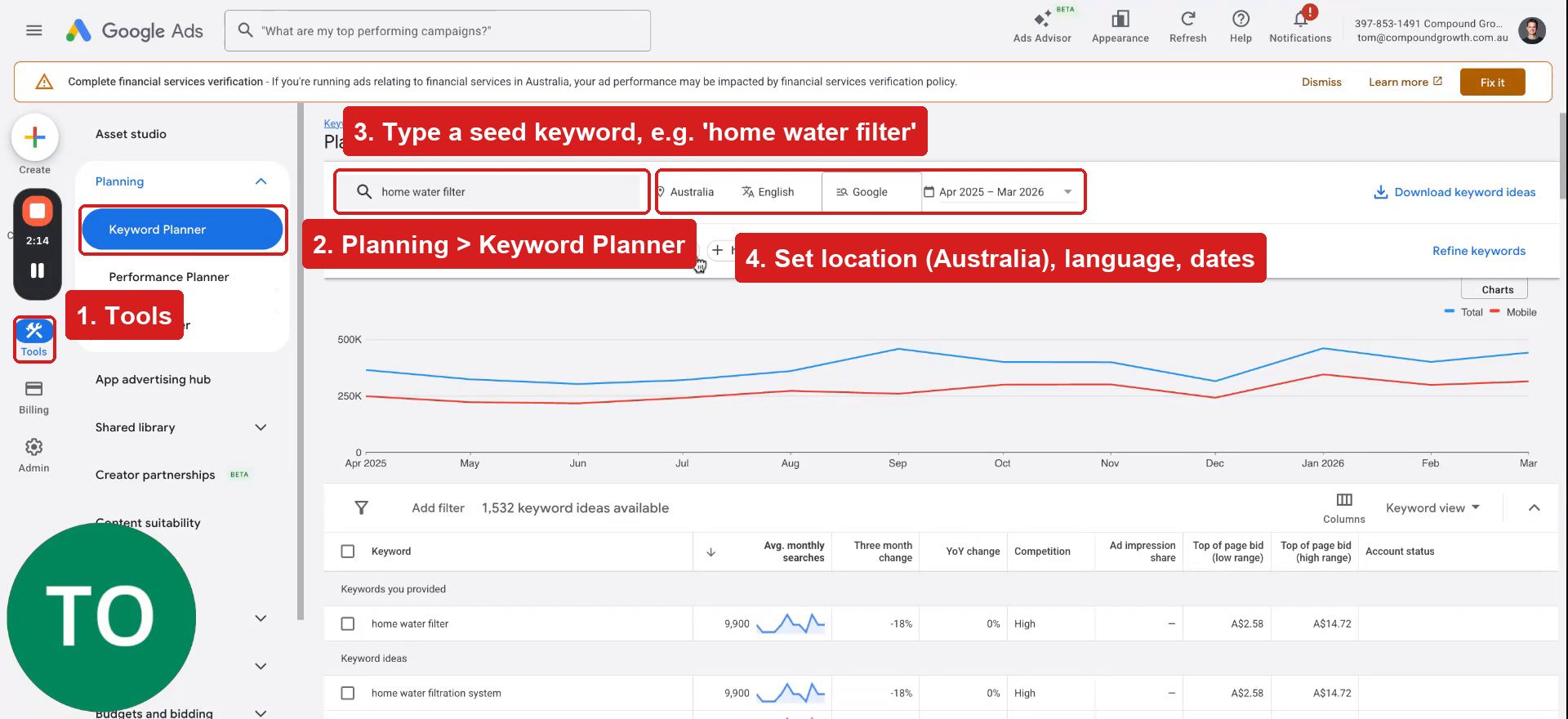Click the Competition column header
This screenshot has height=719, width=1568.
pyautogui.click(x=1042, y=552)
